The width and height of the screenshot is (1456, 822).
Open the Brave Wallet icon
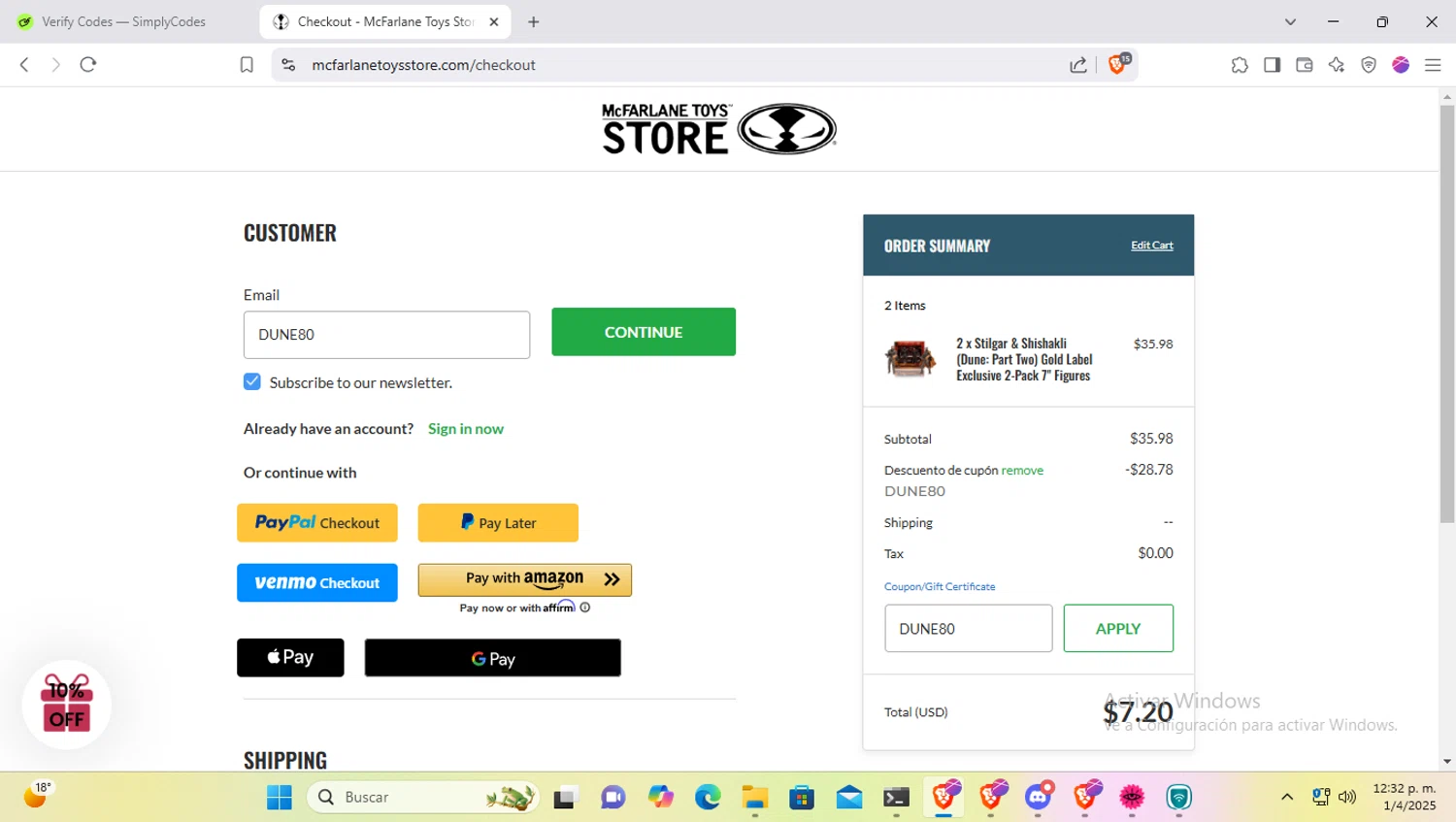(x=1304, y=65)
